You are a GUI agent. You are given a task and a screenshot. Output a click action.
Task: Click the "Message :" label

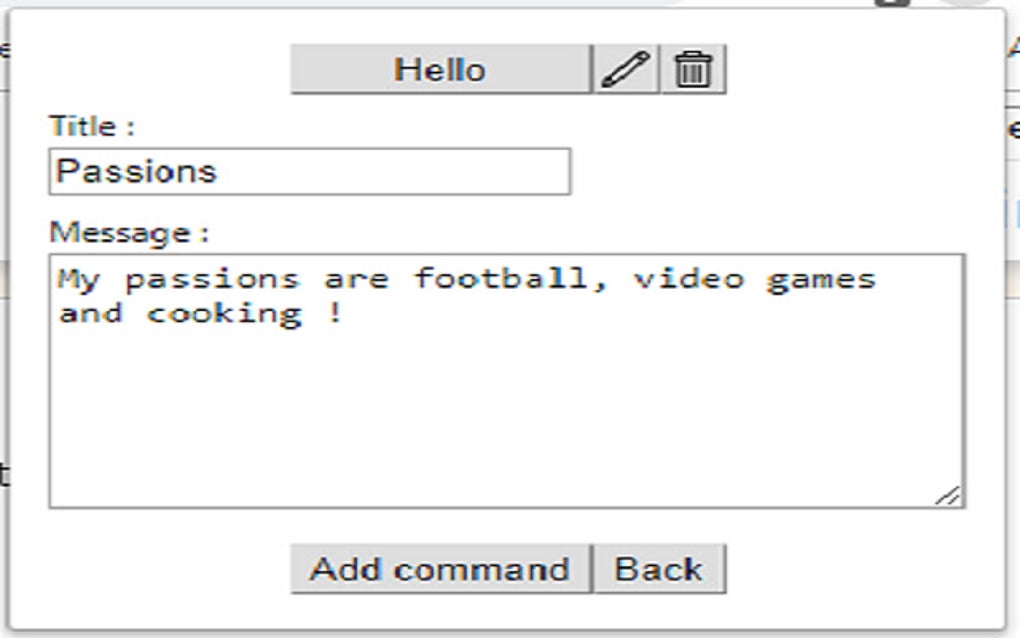coord(129,234)
